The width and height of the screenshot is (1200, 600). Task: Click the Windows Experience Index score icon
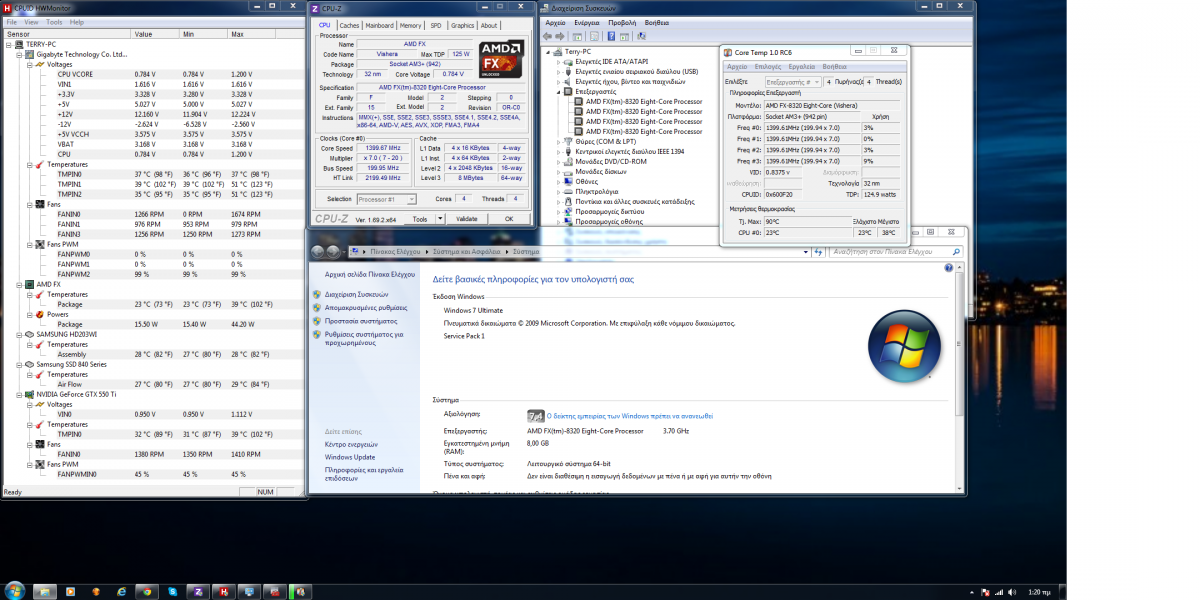(535, 415)
